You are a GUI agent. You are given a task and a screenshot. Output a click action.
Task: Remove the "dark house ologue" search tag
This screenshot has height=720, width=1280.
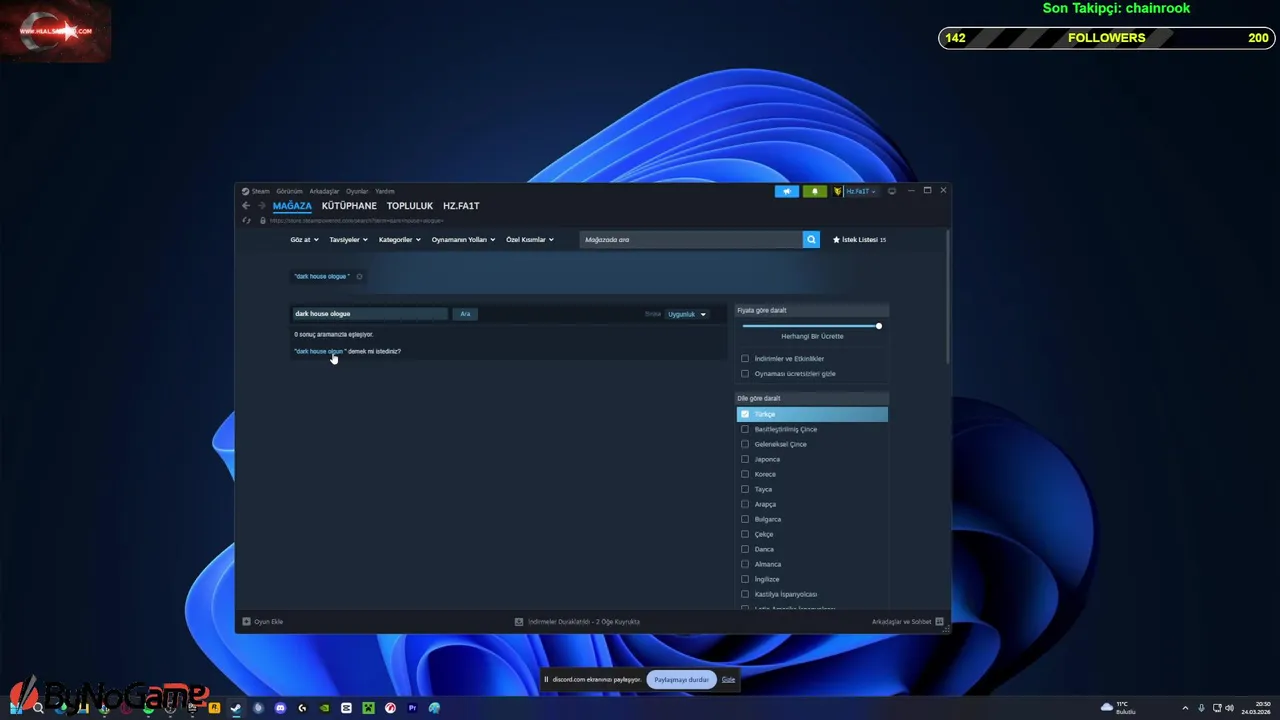359,276
